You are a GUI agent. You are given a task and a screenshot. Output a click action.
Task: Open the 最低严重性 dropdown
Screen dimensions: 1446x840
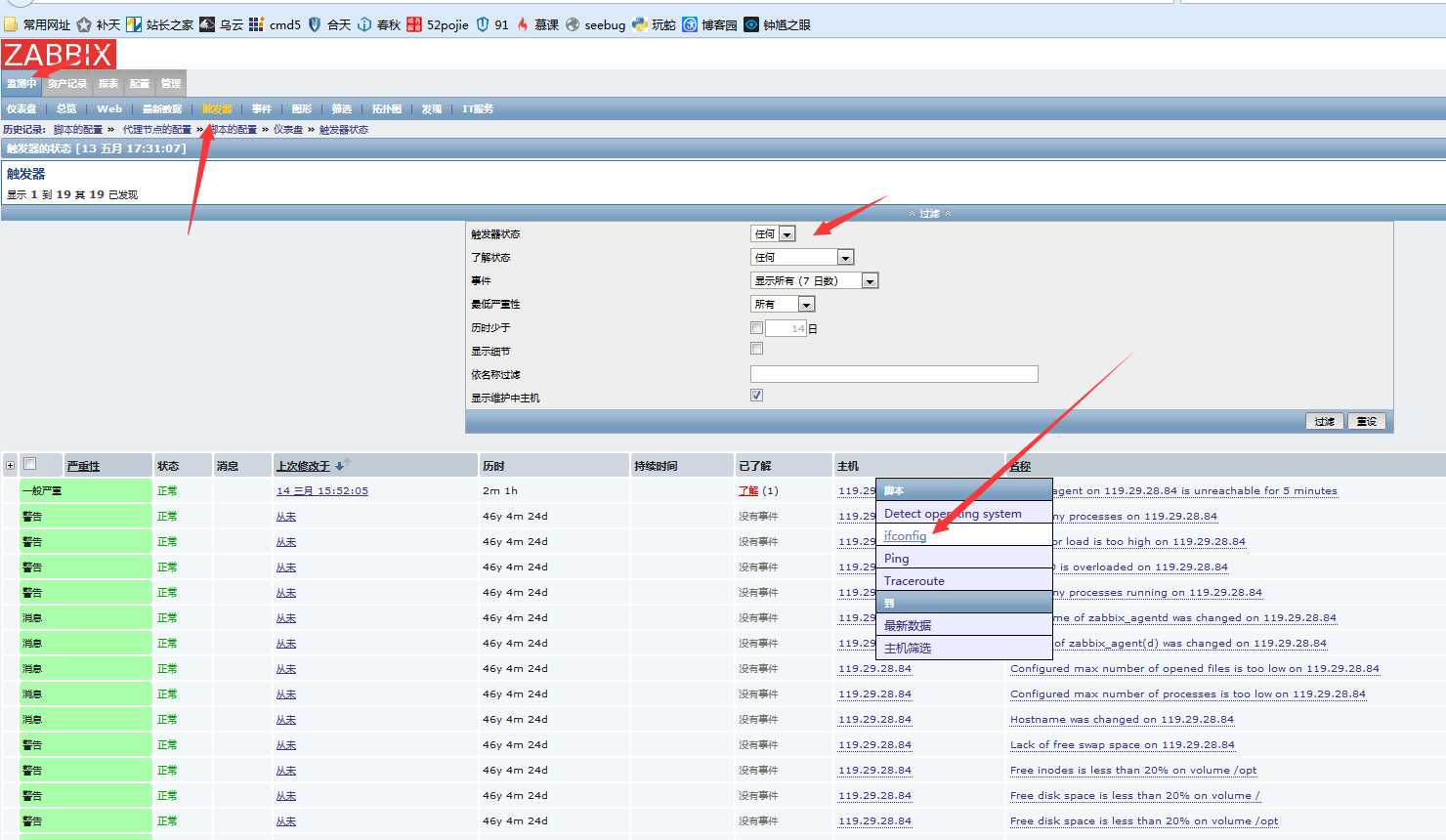pyautogui.click(x=783, y=304)
